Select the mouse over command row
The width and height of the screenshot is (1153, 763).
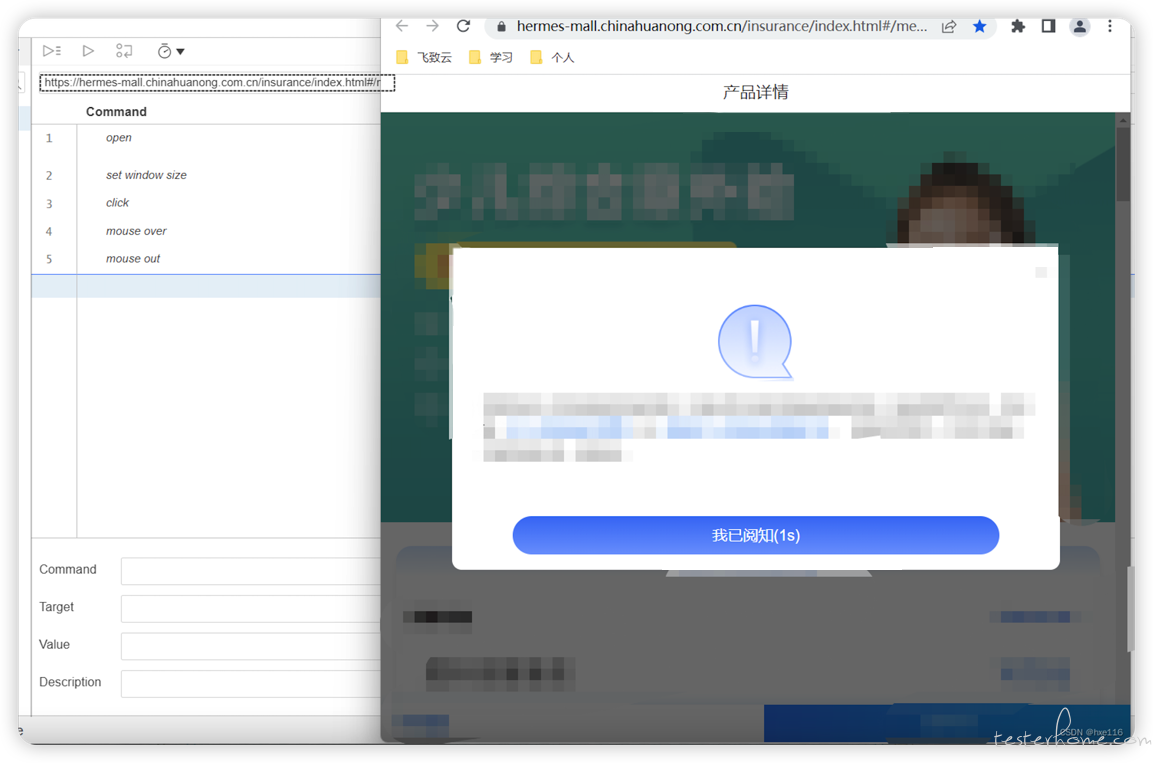[206, 231]
